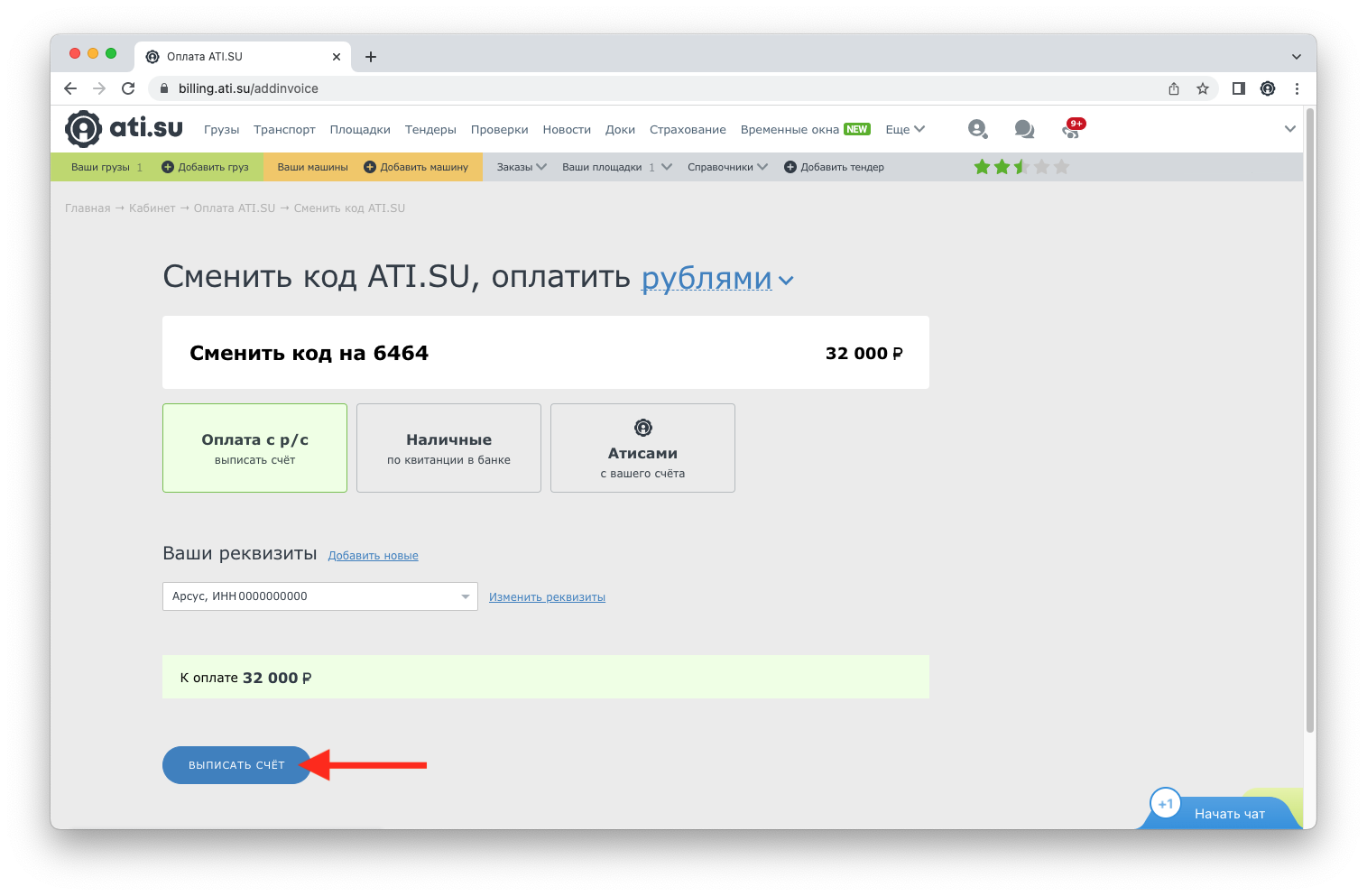
Task: Open the Новости menu
Action: pos(567,129)
